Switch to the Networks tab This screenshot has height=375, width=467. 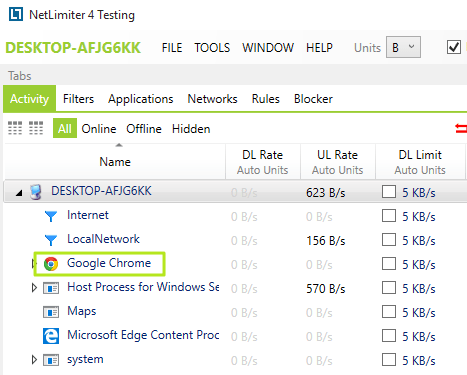[x=212, y=99]
